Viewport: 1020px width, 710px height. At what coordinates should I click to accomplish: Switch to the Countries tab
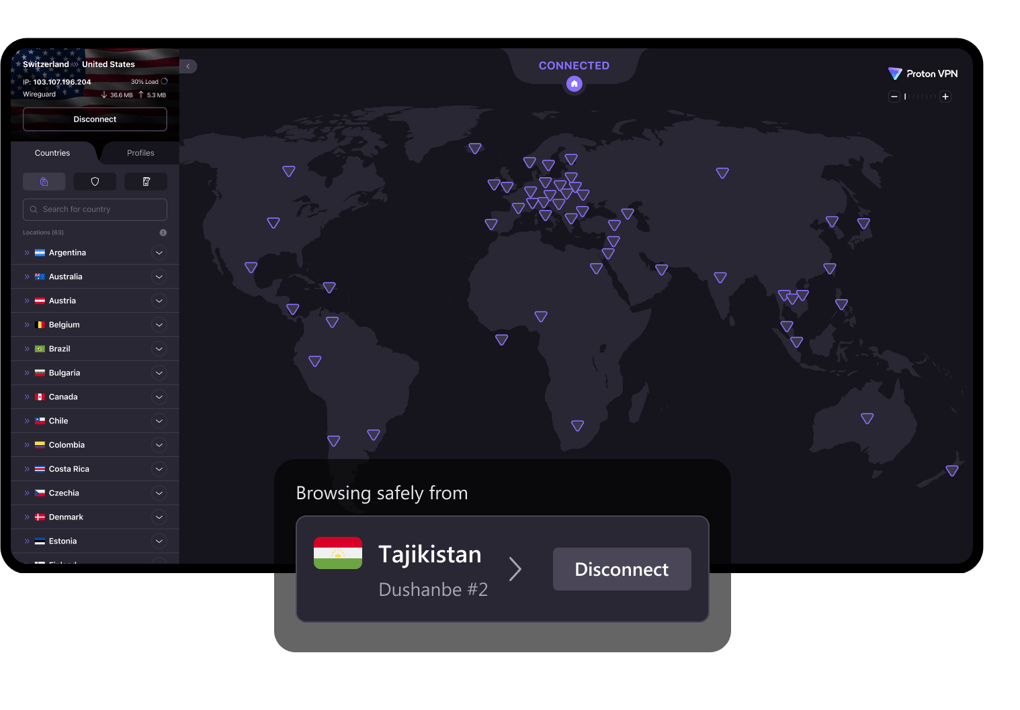(x=52, y=153)
